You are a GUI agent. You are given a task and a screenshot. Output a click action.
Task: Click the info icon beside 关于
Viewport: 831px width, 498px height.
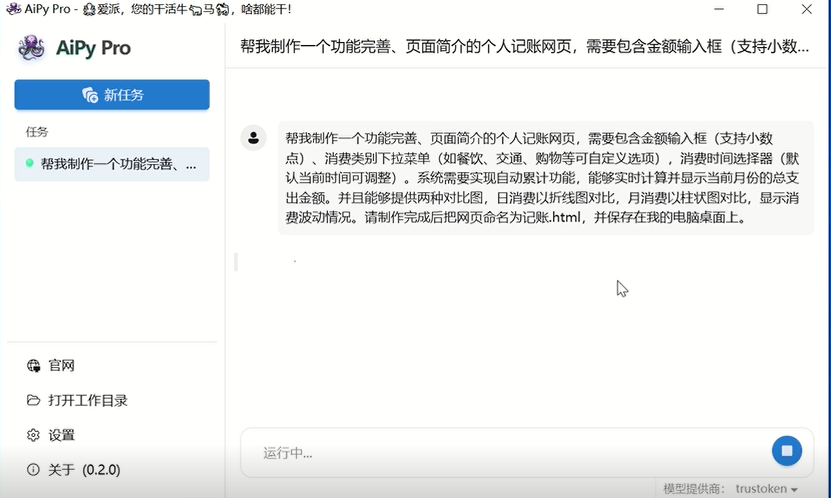(x=33, y=469)
